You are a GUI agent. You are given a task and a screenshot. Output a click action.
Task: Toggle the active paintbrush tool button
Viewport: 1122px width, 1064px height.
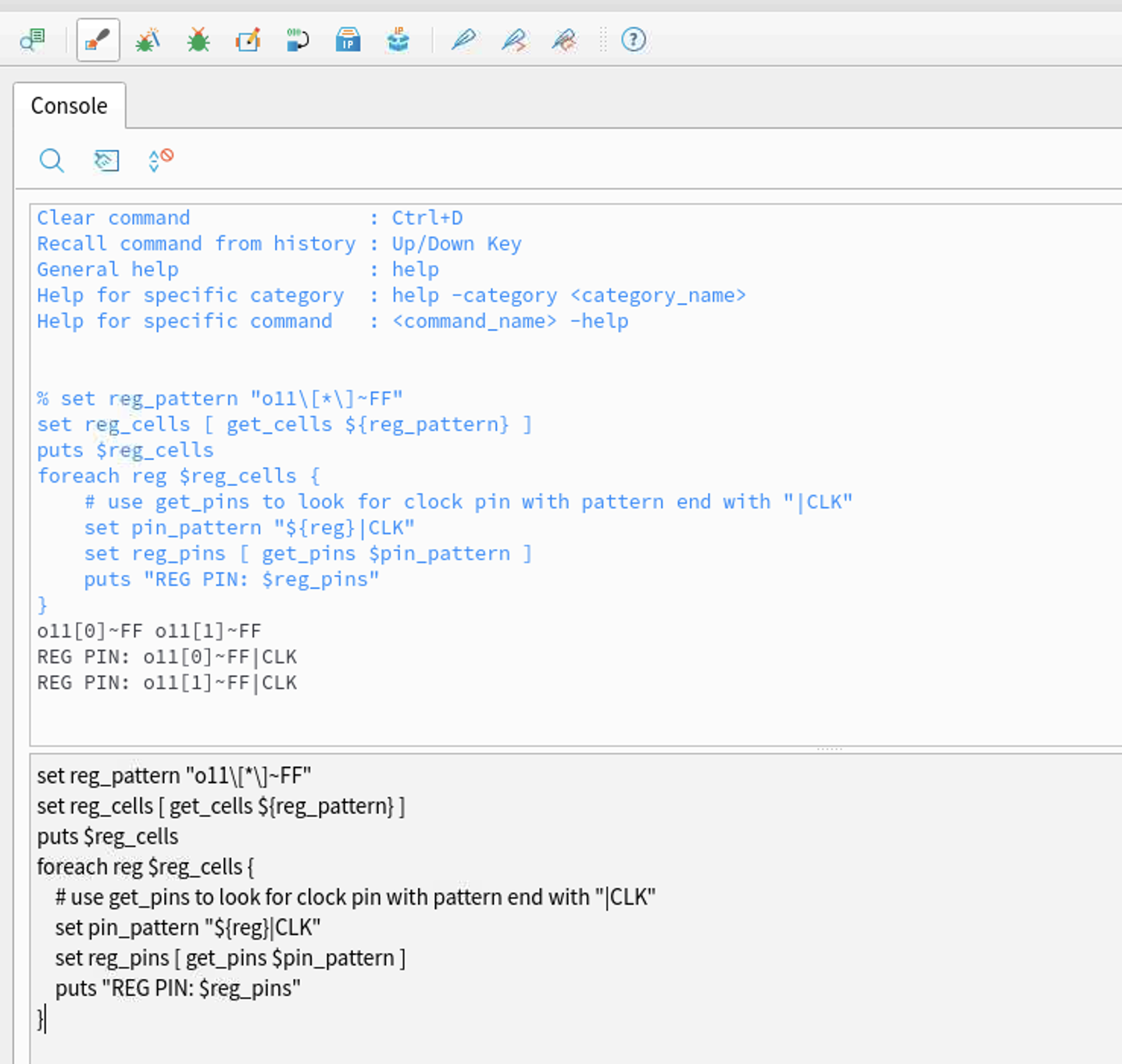click(98, 40)
